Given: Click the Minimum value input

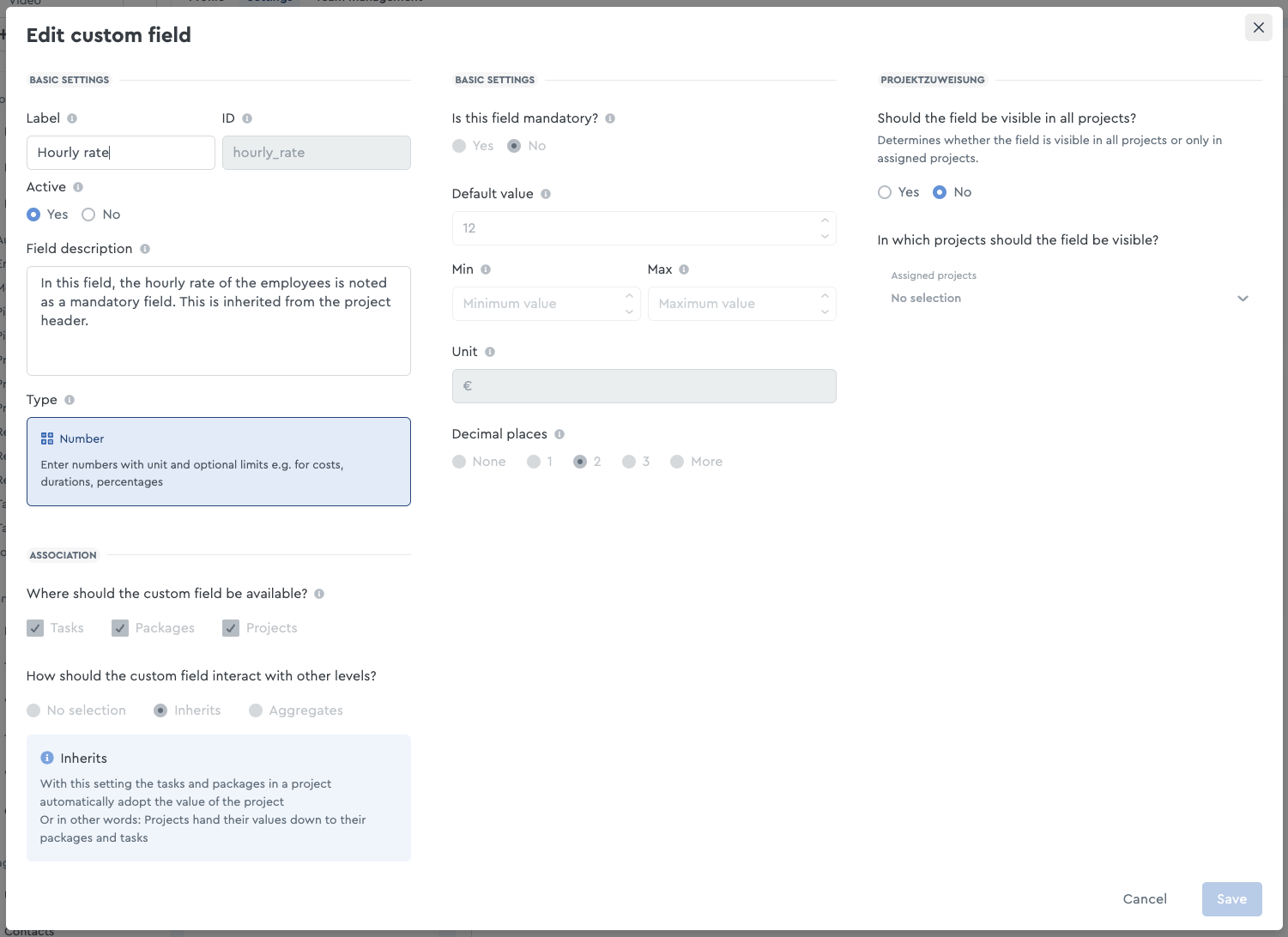Looking at the screenshot, I should click(547, 304).
